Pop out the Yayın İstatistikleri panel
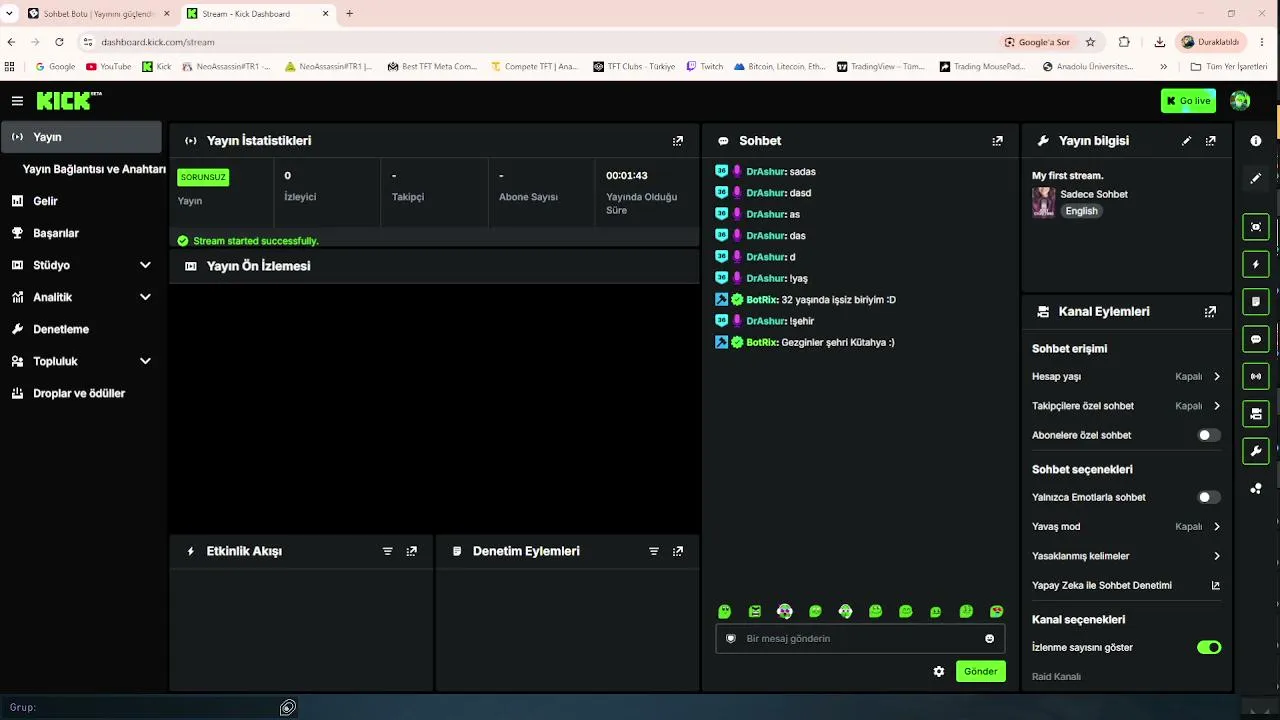 (x=678, y=141)
